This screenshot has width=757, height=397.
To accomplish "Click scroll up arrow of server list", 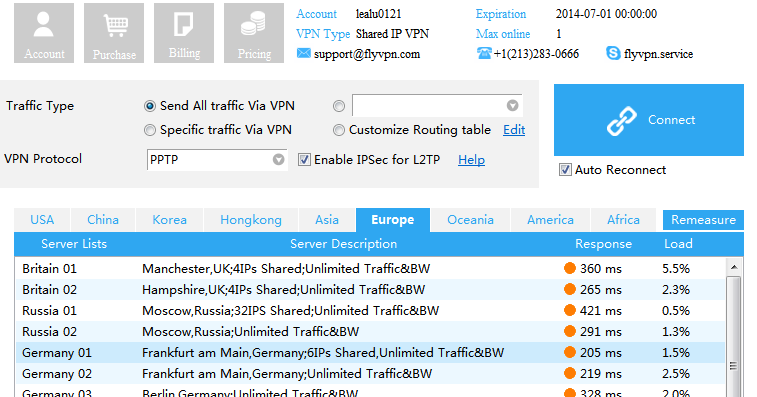I will [x=734, y=267].
